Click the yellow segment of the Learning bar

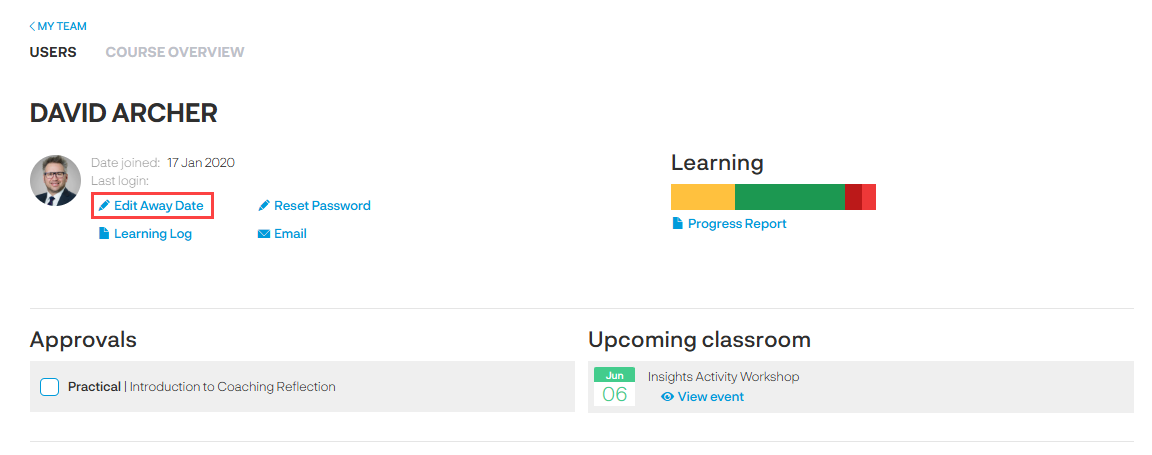[702, 197]
